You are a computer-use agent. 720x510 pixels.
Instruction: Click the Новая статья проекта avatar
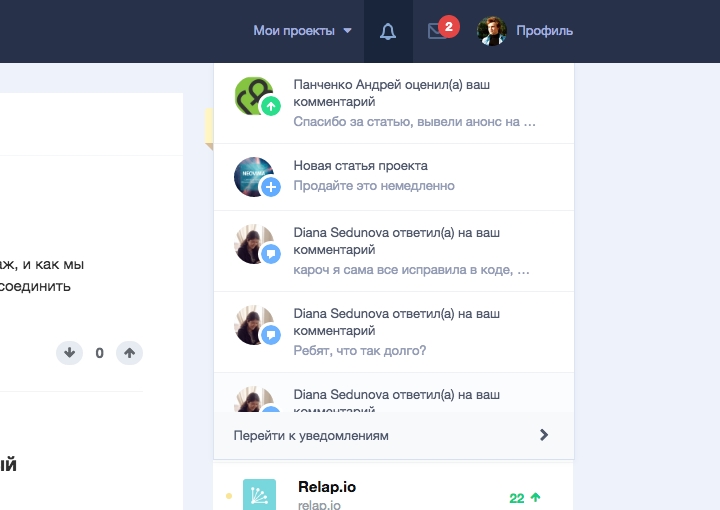(x=254, y=176)
